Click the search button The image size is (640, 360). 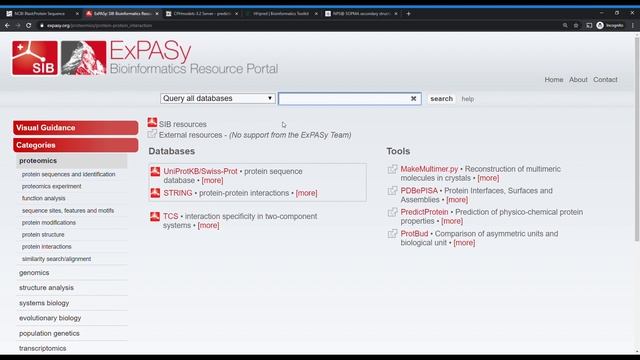441,99
